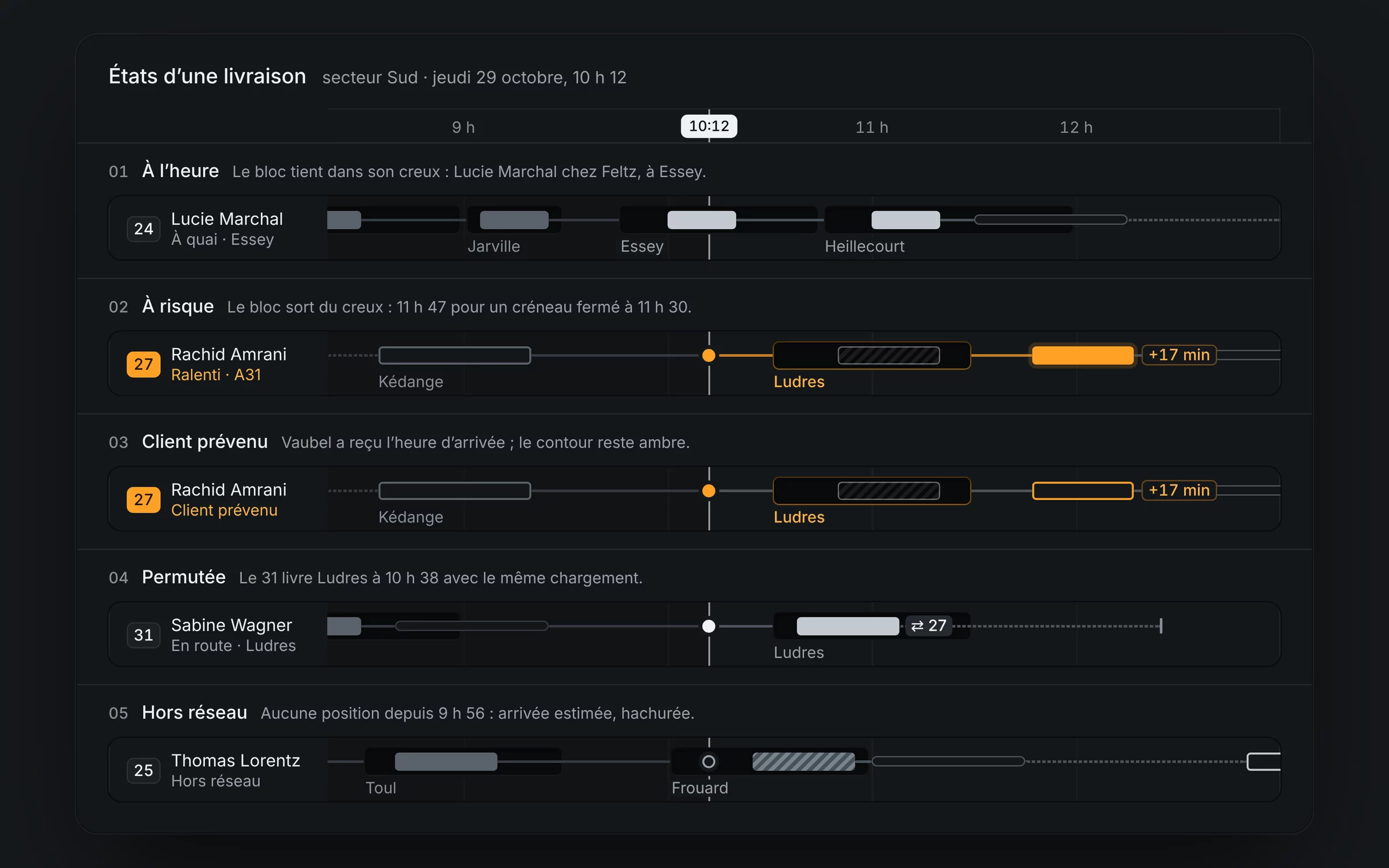This screenshot has height=868, width=1389.
Task: Select the solid amber late block in À risque row
Action: click(x=1082, y=355)
